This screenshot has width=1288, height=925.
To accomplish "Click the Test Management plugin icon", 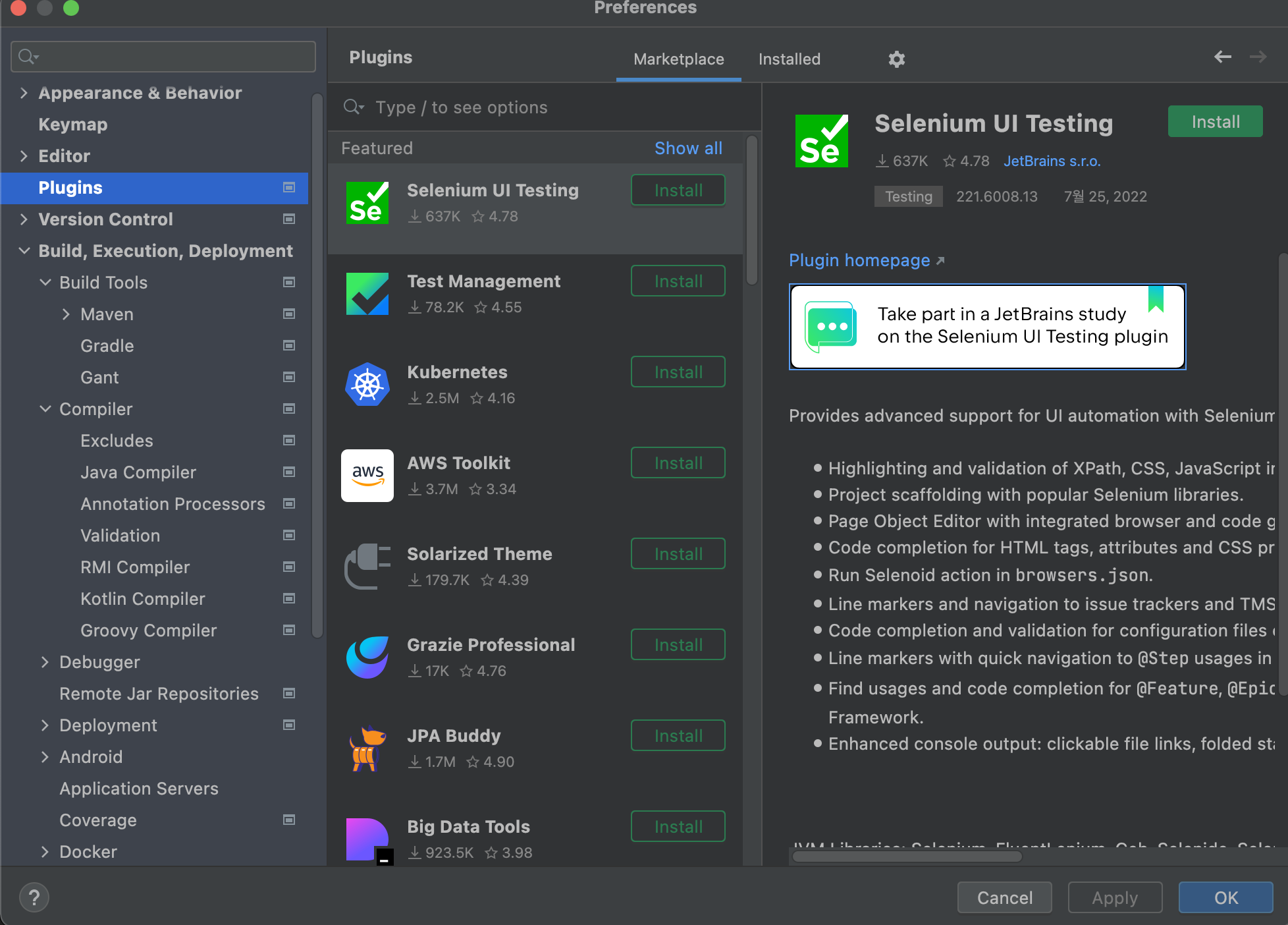I will point(367,294).
